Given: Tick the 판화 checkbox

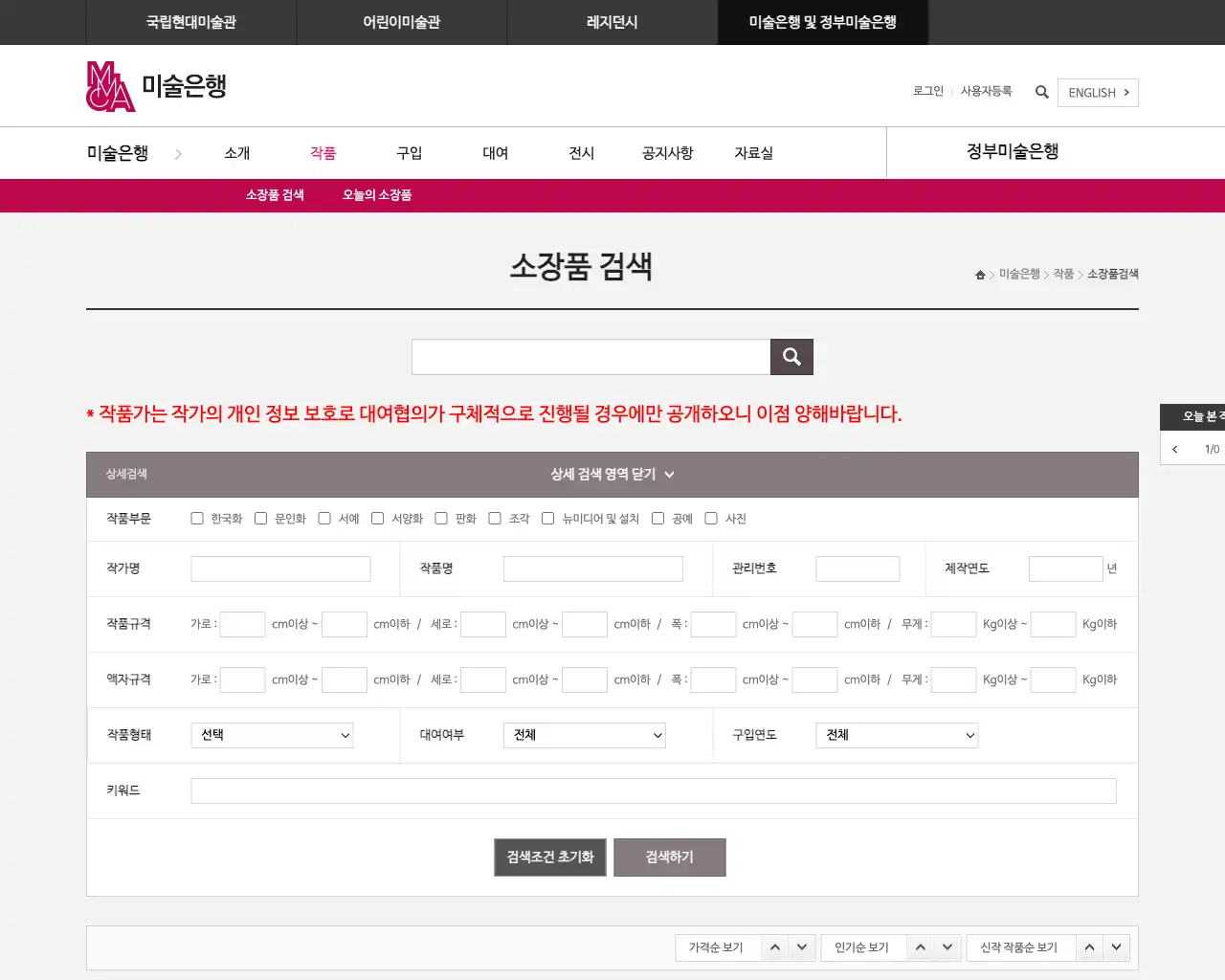Looking at the screenshot, I should pos(441,519).
